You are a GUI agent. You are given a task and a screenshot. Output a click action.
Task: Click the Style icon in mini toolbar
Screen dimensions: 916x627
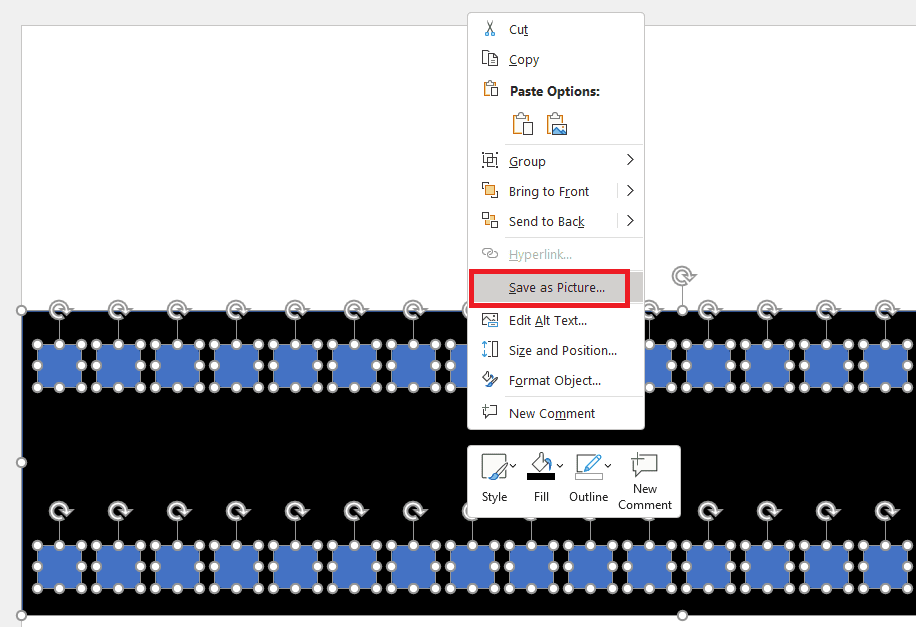point(494,467)
